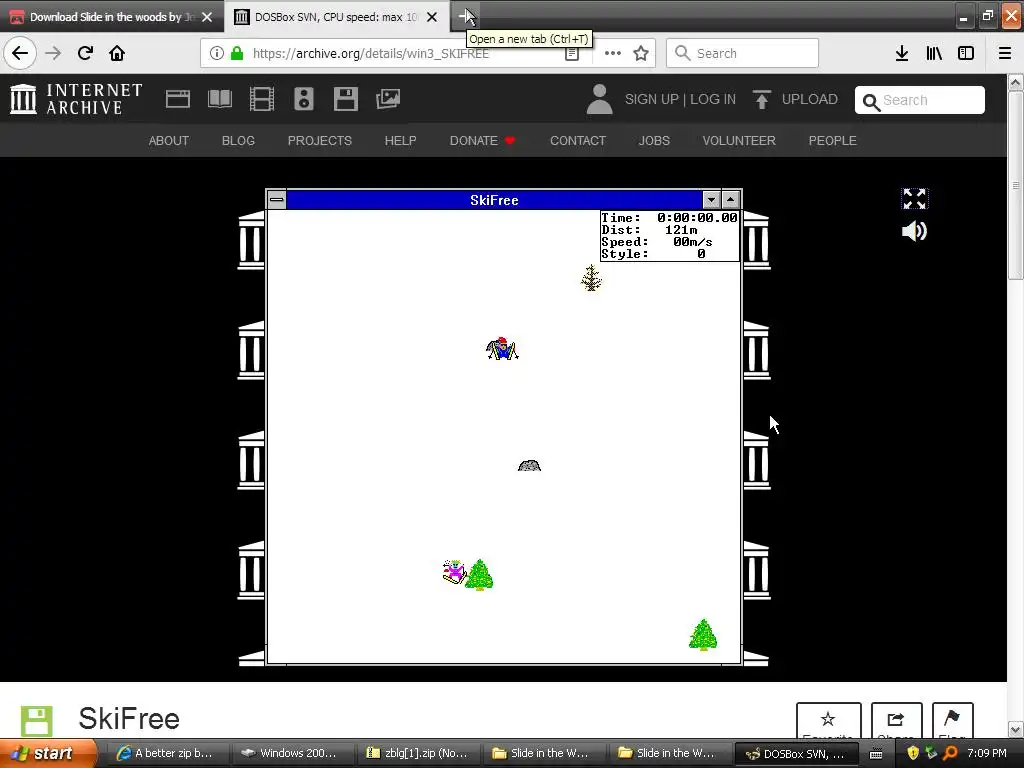Click the system tray security shield icon
The width and height of the screenshot is (1024, 768).
click(913, 753)
